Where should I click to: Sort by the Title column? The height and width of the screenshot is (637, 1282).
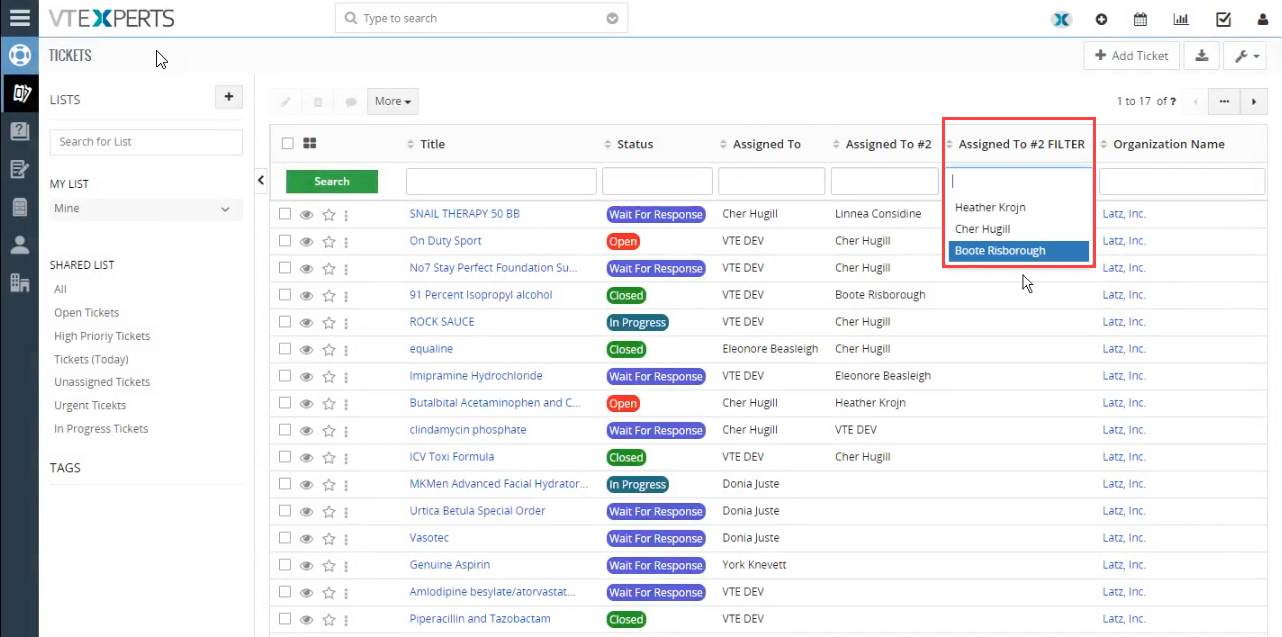(x=432, y=144)
